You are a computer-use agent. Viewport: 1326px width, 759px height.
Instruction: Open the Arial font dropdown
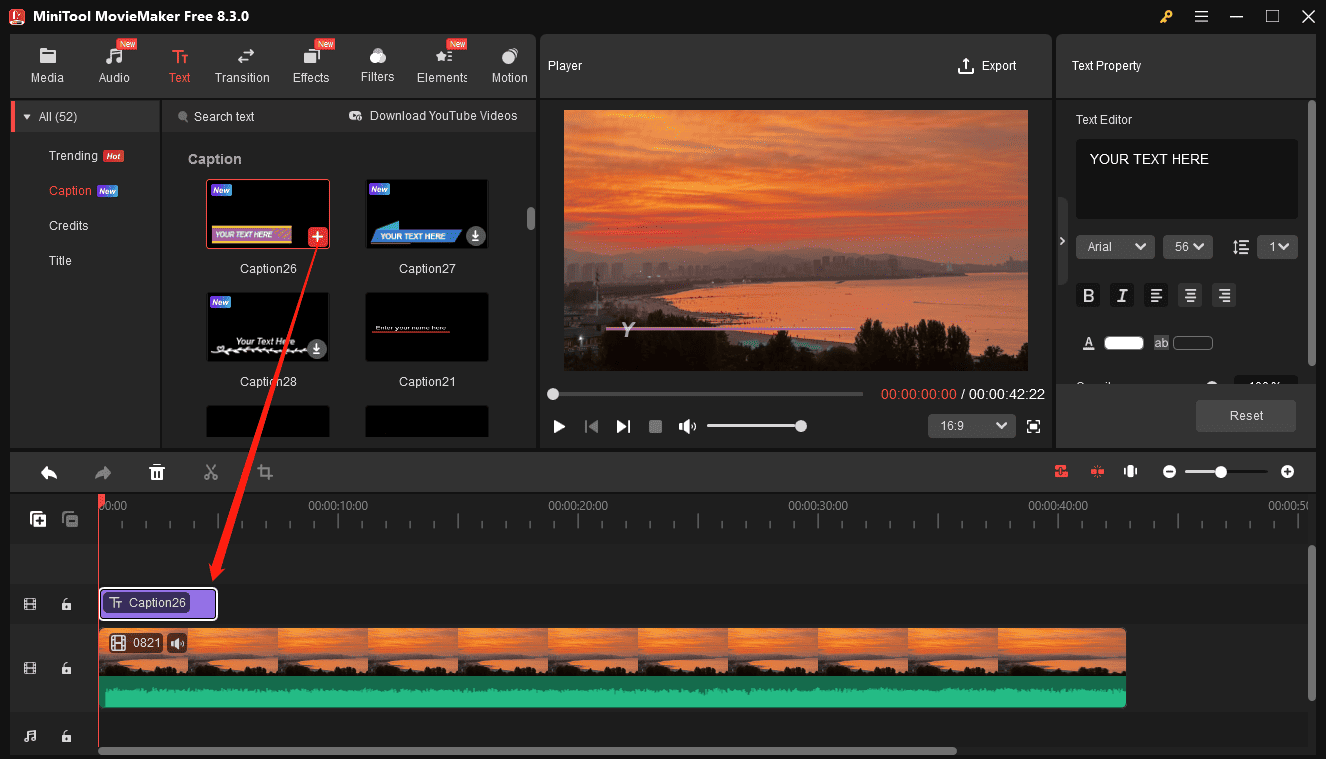click(1115, 247)
